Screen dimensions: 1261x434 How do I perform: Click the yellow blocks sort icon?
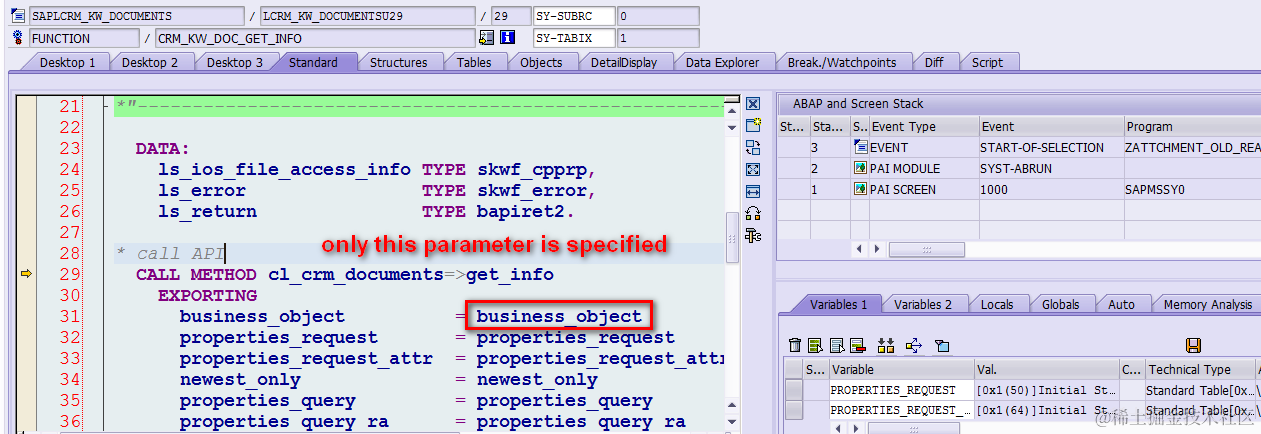[885, 345]
